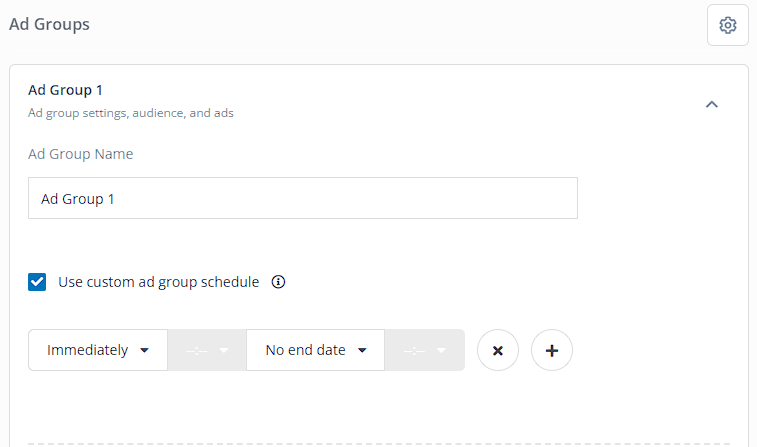Show info about custom ad group schedule
757x447 pixels.
(x=278, y=282)
